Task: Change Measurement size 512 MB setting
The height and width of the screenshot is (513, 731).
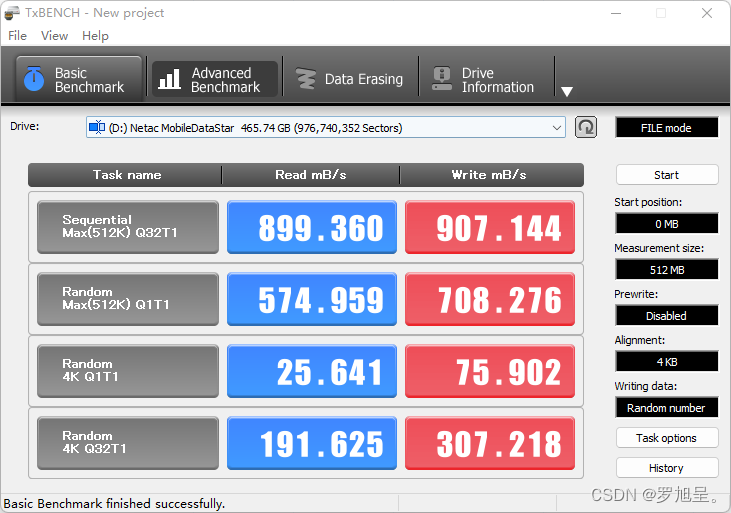Action: tap(667, 270)
